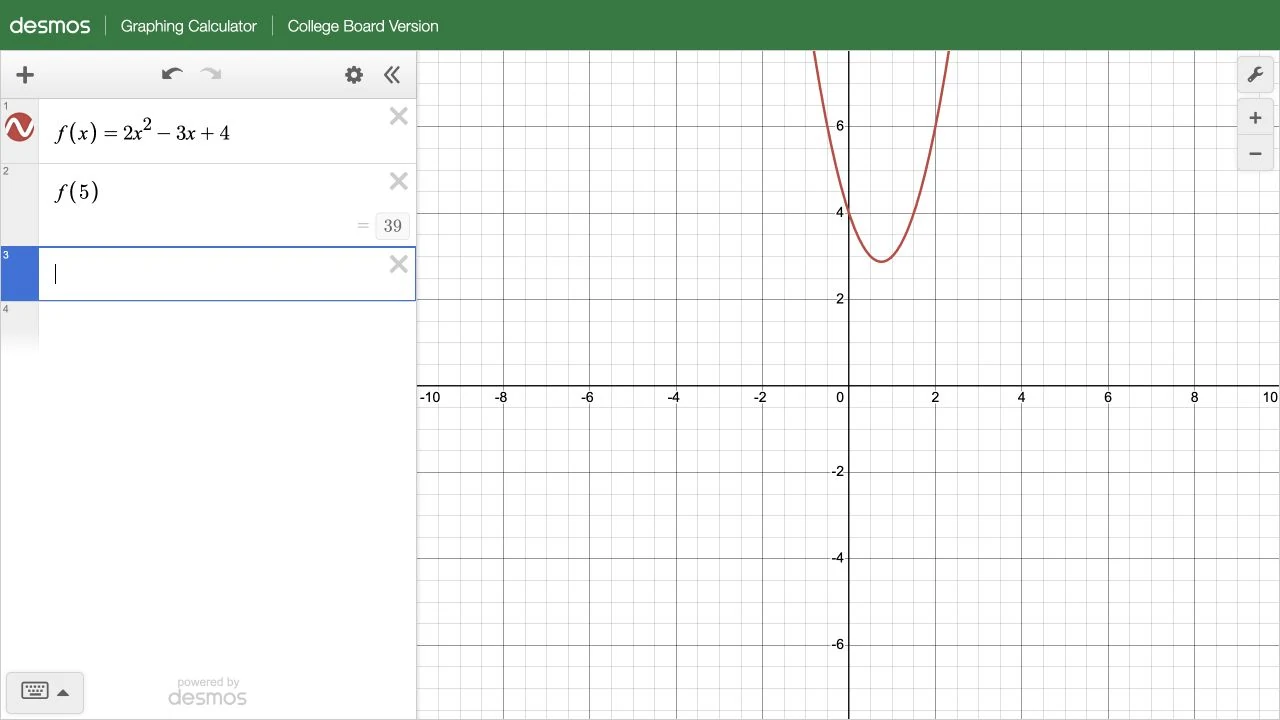Click the 'powered by desmos' link
Screen dimensions: 1280x720
pos(208,692)
